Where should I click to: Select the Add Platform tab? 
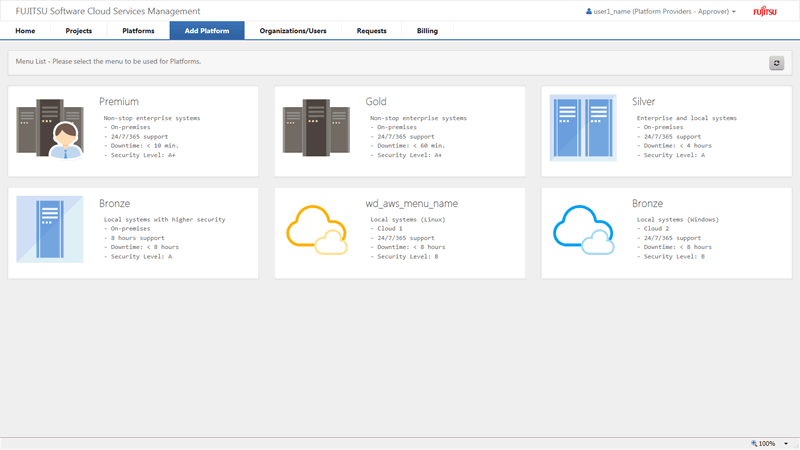click(x=207, y=31)
